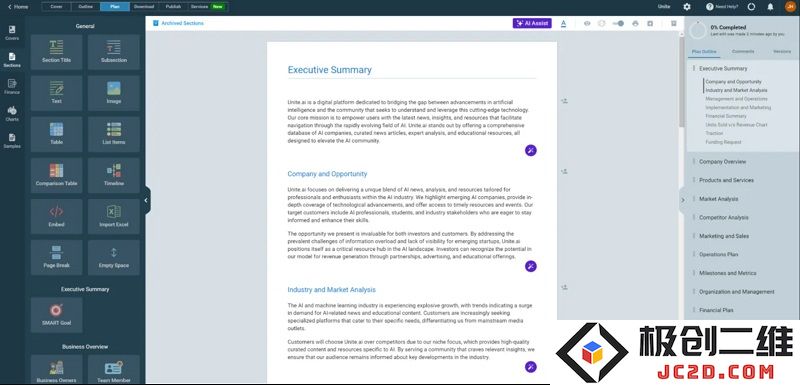Viewport: 800px width, 385px height.
Task: Click the AI Assist button
Action: pyautogui.click(x=532, y=23)
